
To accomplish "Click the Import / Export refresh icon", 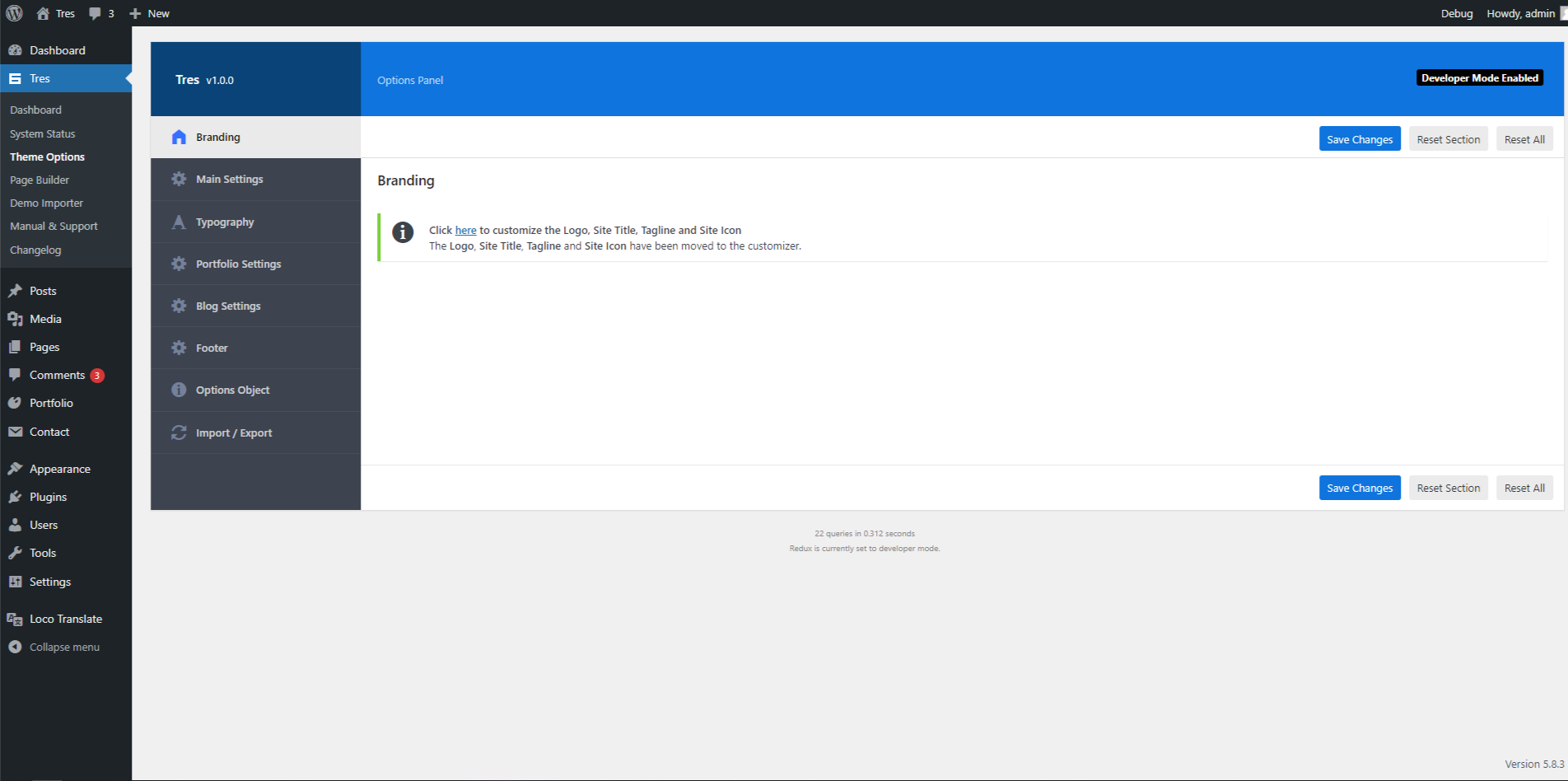I will (179, 433).
